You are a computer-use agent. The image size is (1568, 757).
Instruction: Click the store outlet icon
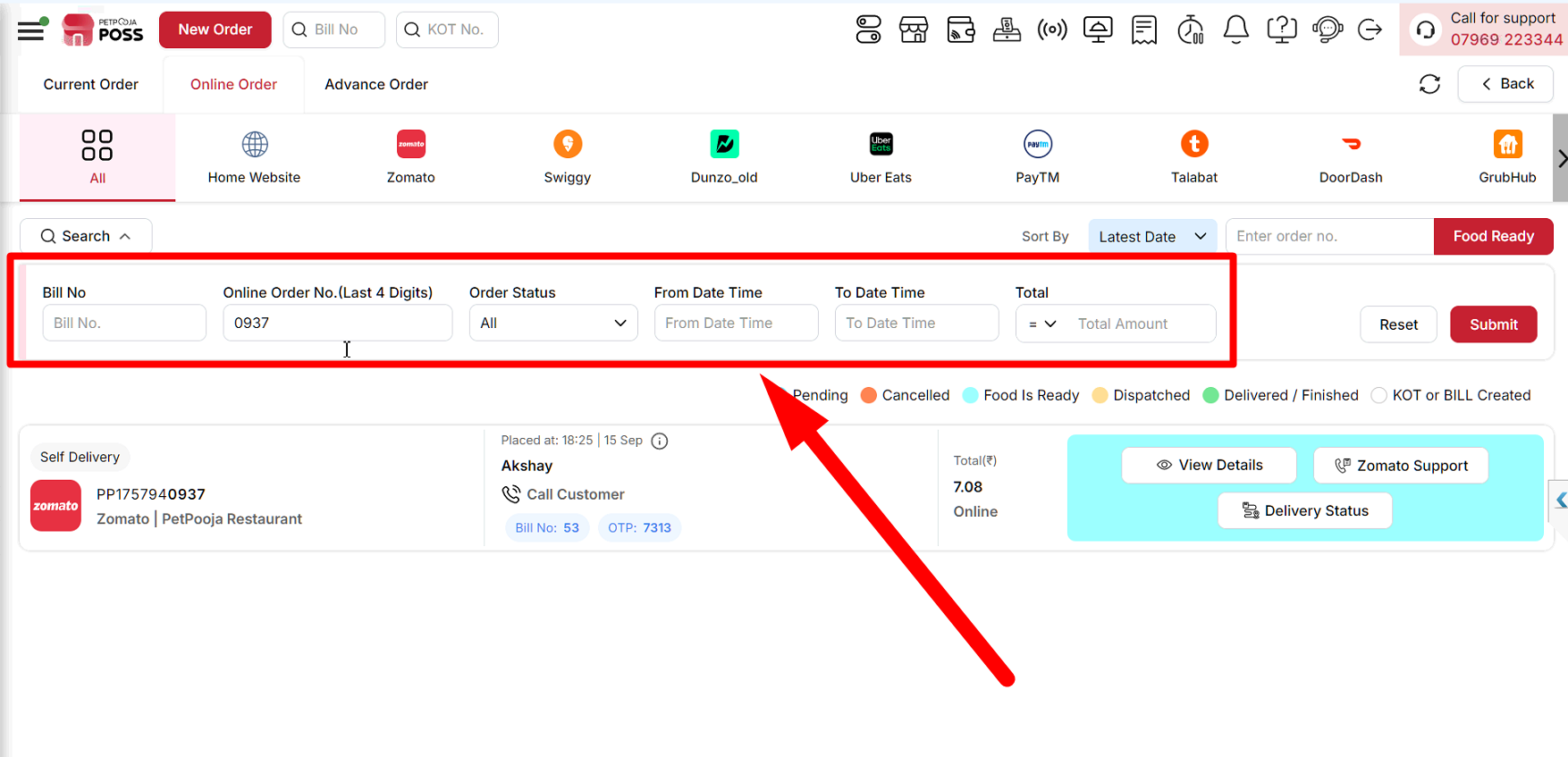914,29
